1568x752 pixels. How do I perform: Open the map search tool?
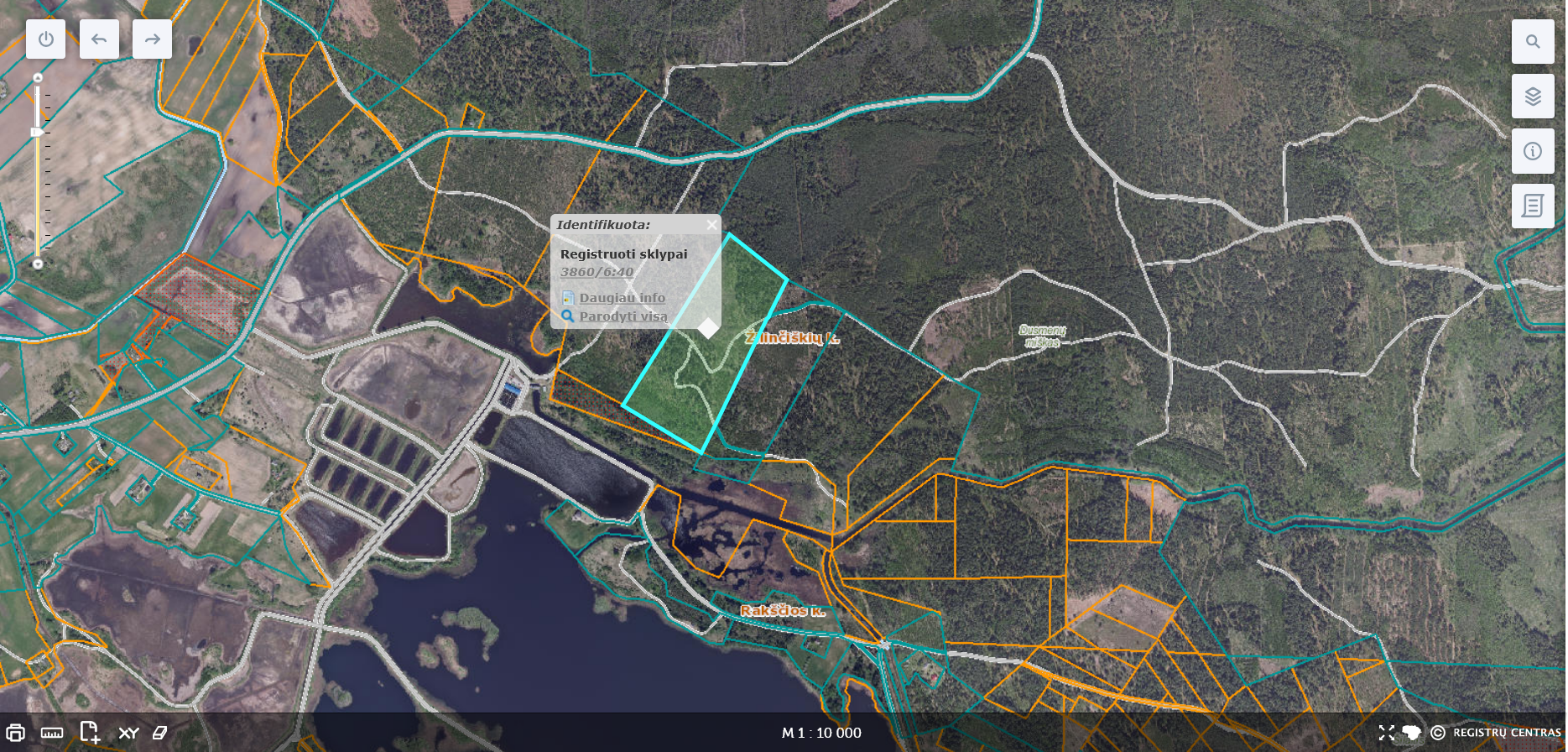[1532, 42]
